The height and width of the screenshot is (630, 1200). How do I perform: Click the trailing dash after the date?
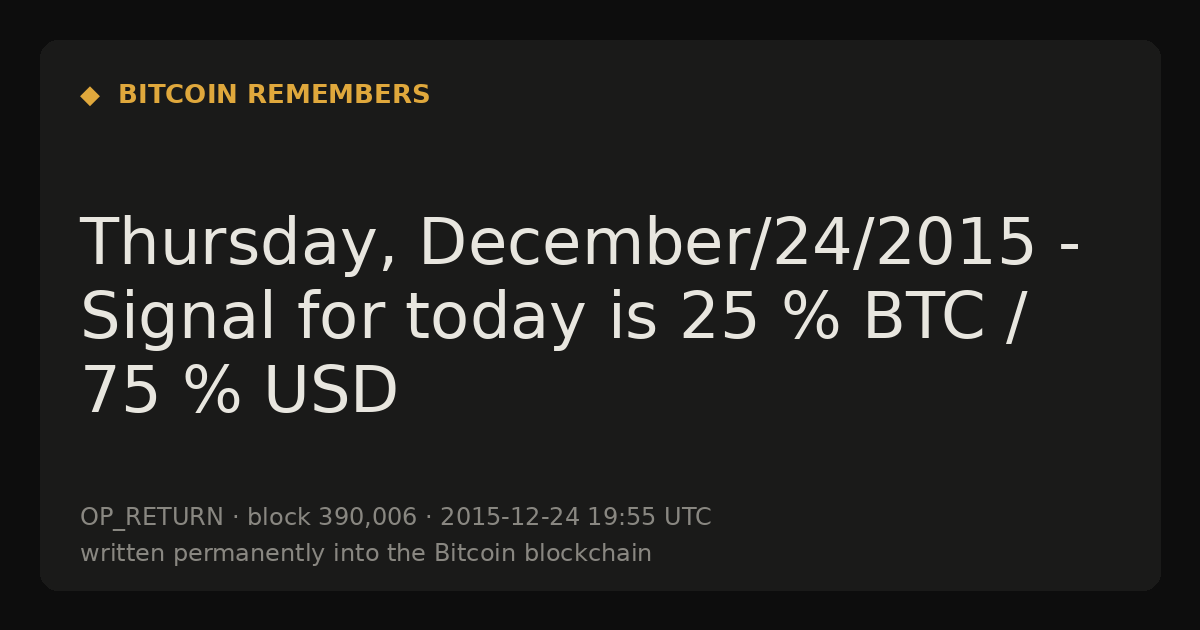tap(1069, 247)
